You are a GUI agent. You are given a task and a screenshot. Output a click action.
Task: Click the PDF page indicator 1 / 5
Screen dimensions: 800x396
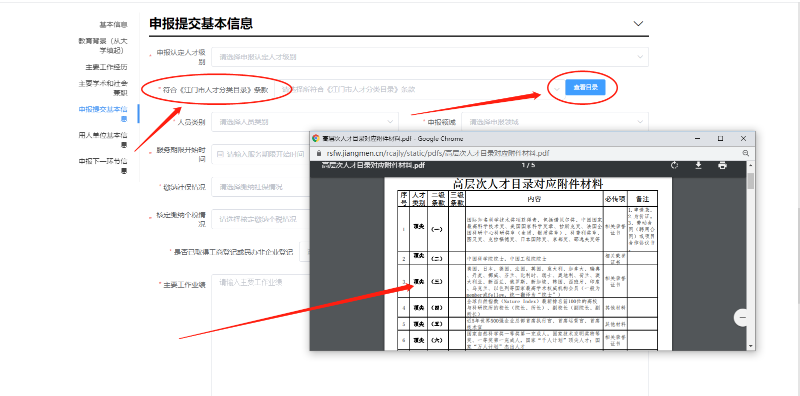(x=528, y=165)
